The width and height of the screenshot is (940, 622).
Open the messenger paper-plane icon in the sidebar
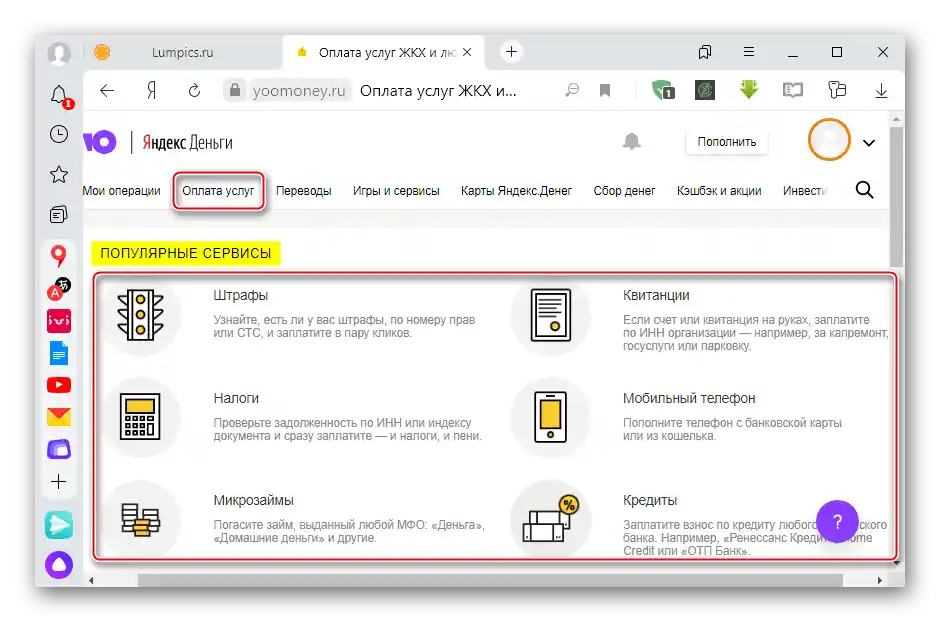[x=59, y=525]
